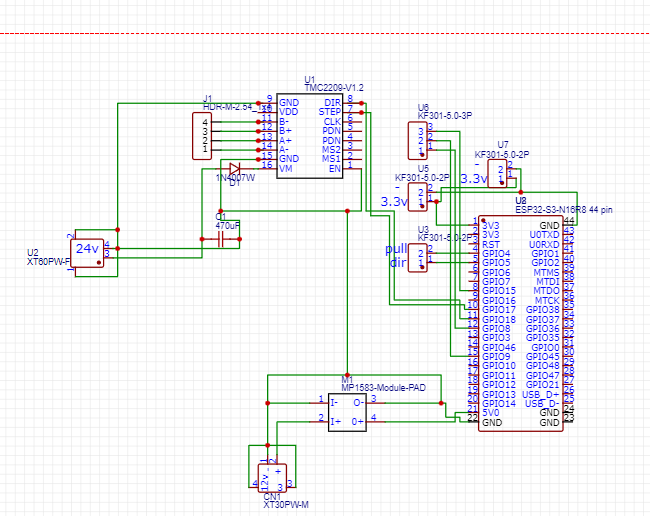650x516 pixels.
Task: Click the GPIO4 pin label
Action: pos(496,253)
